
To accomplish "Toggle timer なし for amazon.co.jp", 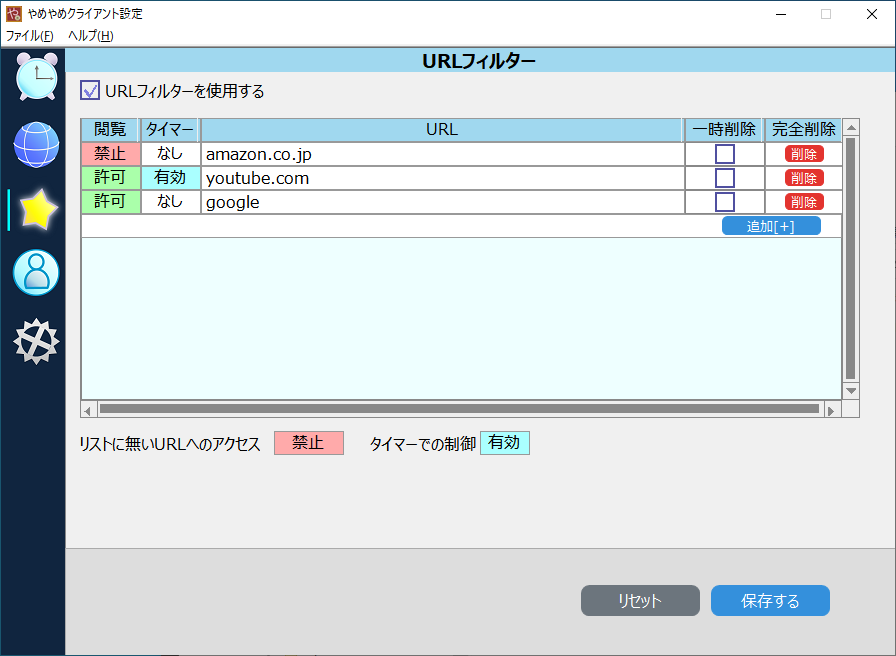I will (x=170, y=154).
